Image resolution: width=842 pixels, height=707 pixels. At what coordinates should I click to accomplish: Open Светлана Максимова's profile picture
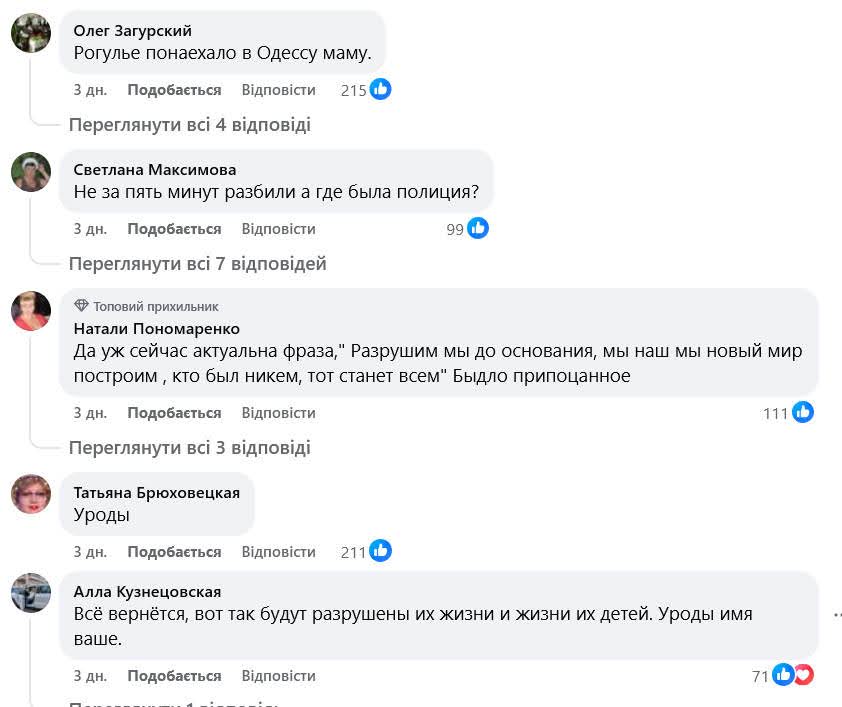[x=31, y=172]
